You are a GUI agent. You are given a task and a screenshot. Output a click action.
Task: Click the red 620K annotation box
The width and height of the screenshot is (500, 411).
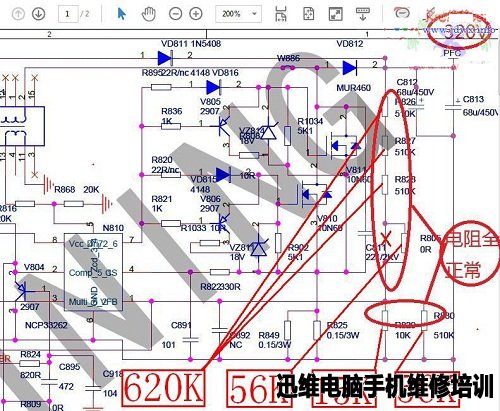pos(163,388)
